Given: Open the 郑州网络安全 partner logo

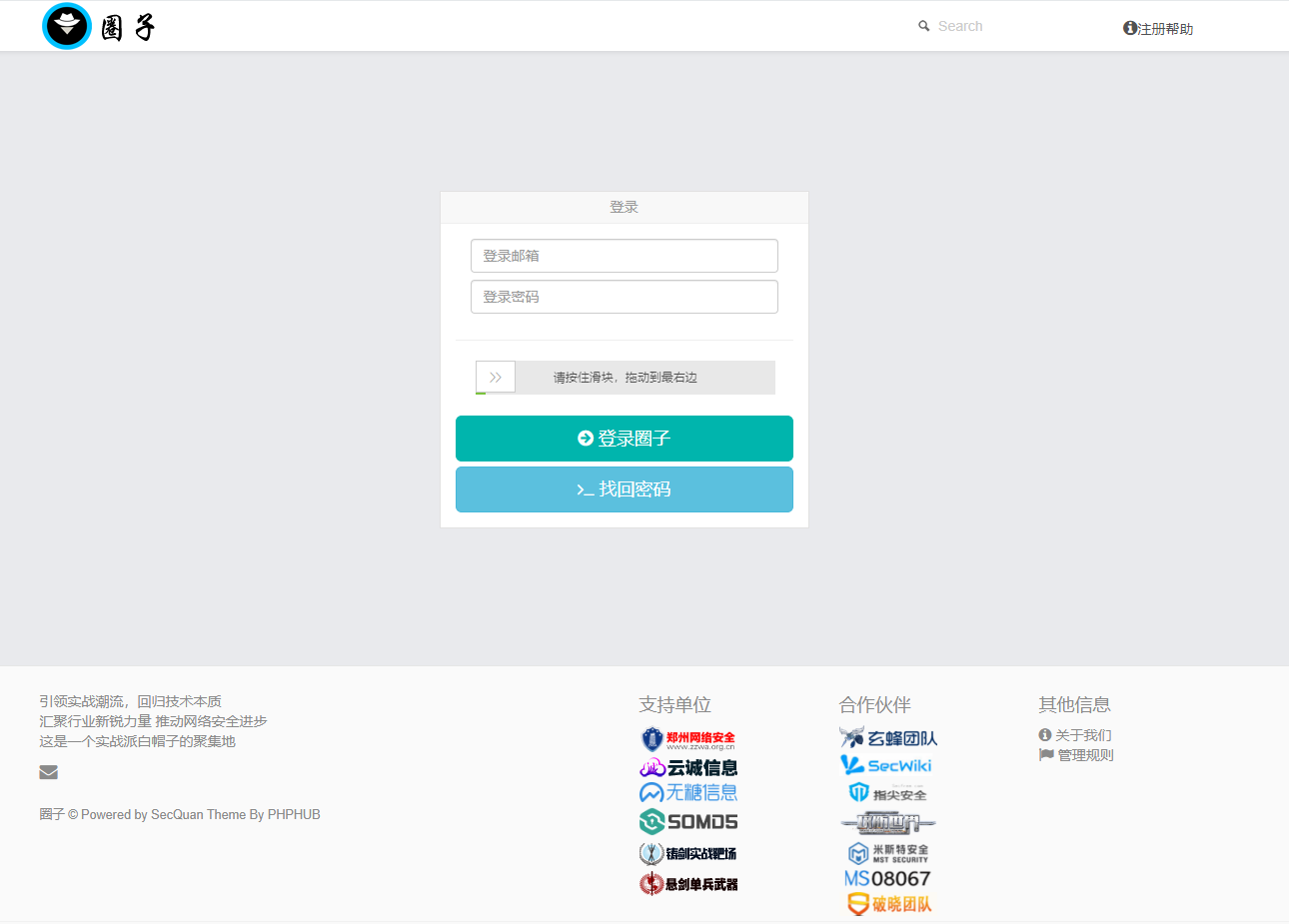Looking at the screenshot, I should coord(688,738).
